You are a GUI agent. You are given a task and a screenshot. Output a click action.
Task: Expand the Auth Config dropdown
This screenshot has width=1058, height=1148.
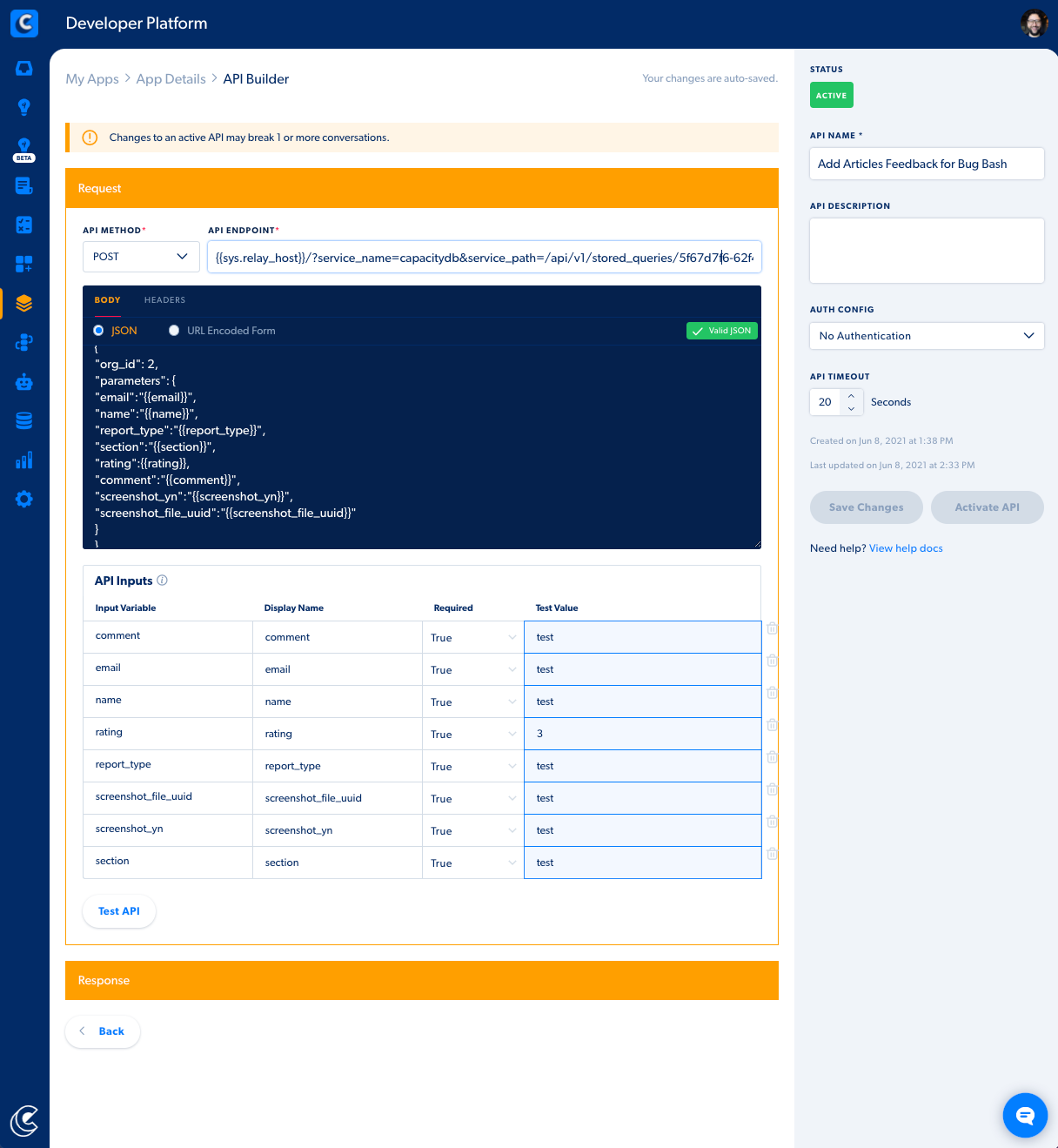[927, 336]
